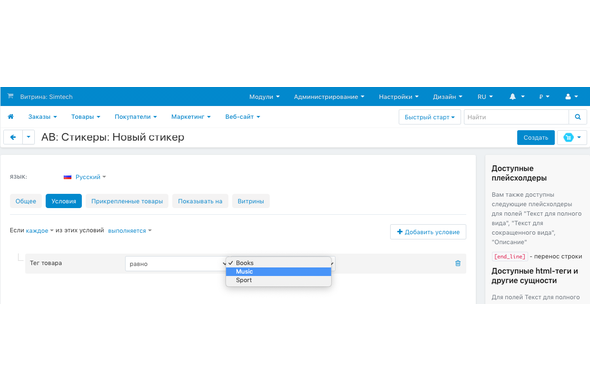Screen dimensions: 590x391
Task: Click the Доступные плейсхолдеры heading
Action: coord(519,173)
